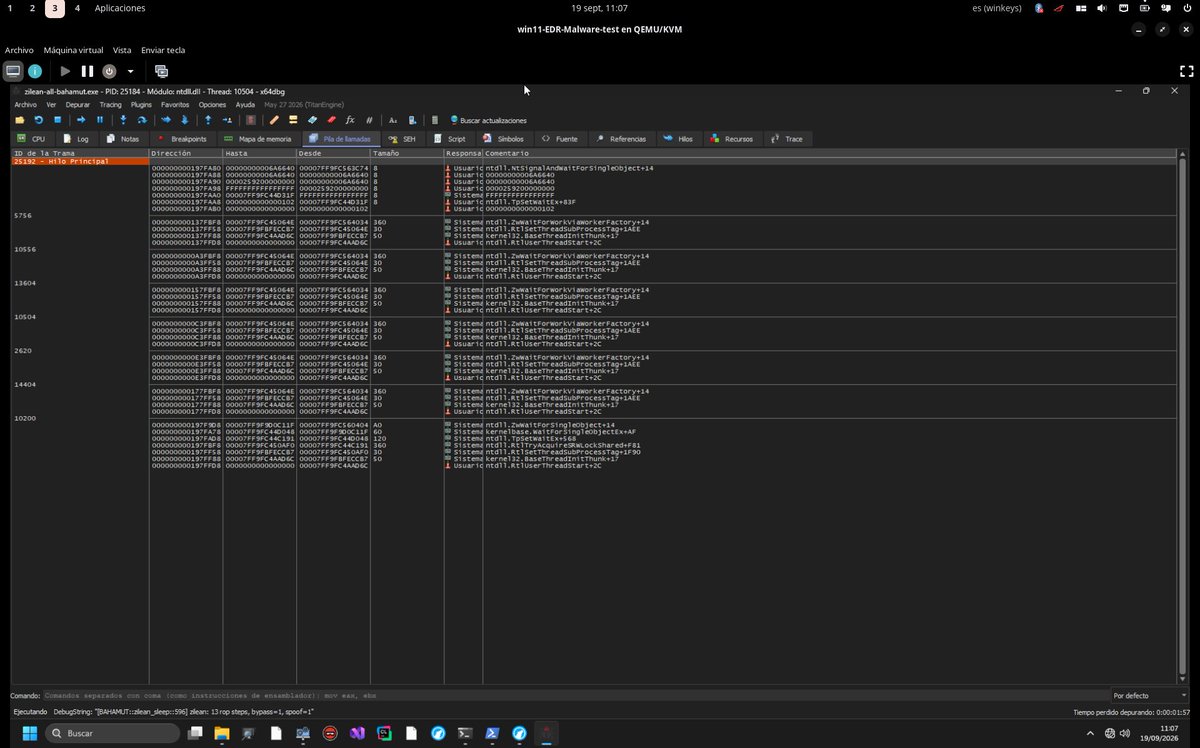
Task: Switch to the SEH tab
Action: [402, 139]
